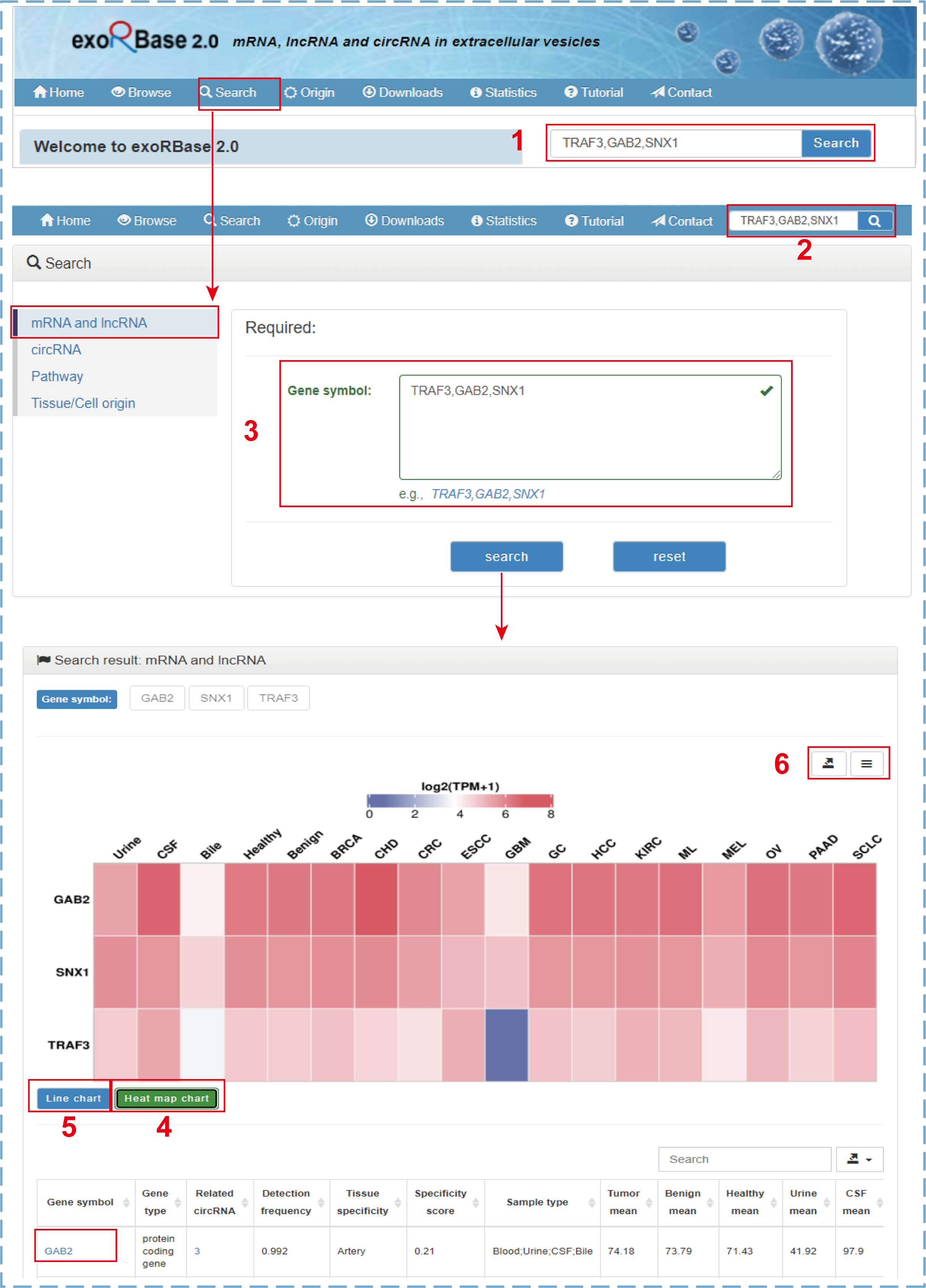Open Tutorial in the top navigation bar
926x1288 pixels.
(593, 92)
